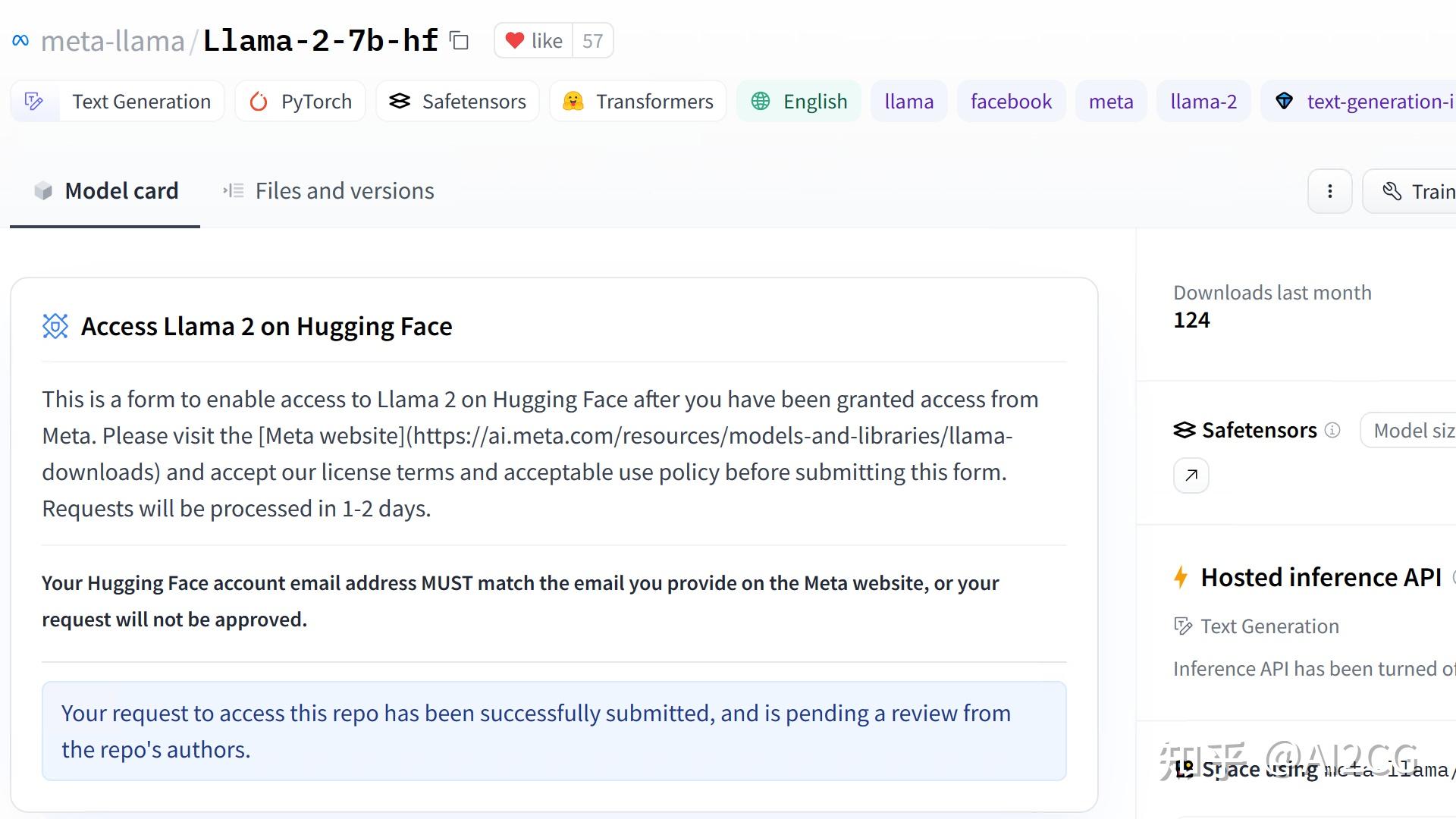Click the Text Generation task tag
1456x819 pixels.
pos(118,101)
